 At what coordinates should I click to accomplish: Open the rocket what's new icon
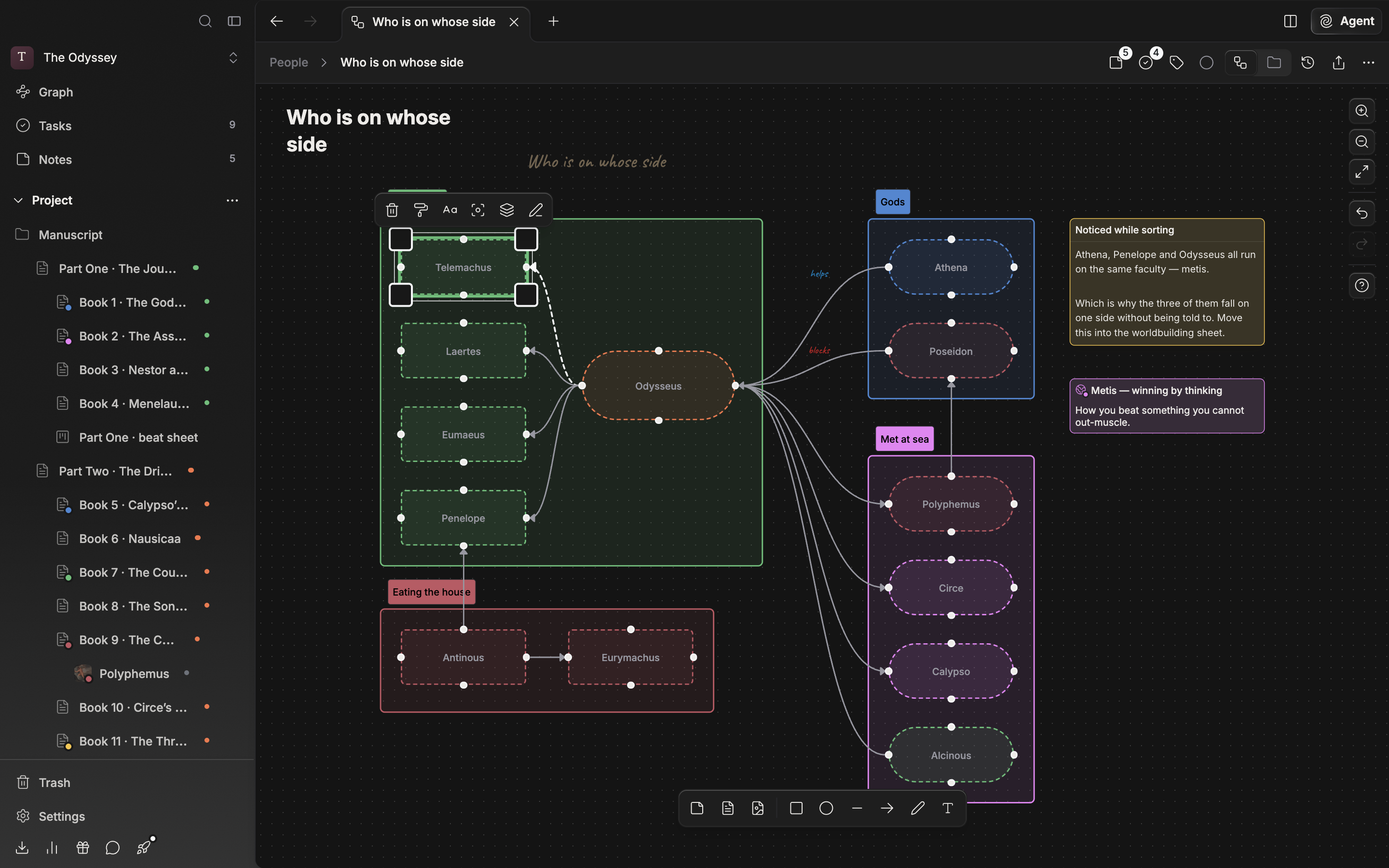144,847
